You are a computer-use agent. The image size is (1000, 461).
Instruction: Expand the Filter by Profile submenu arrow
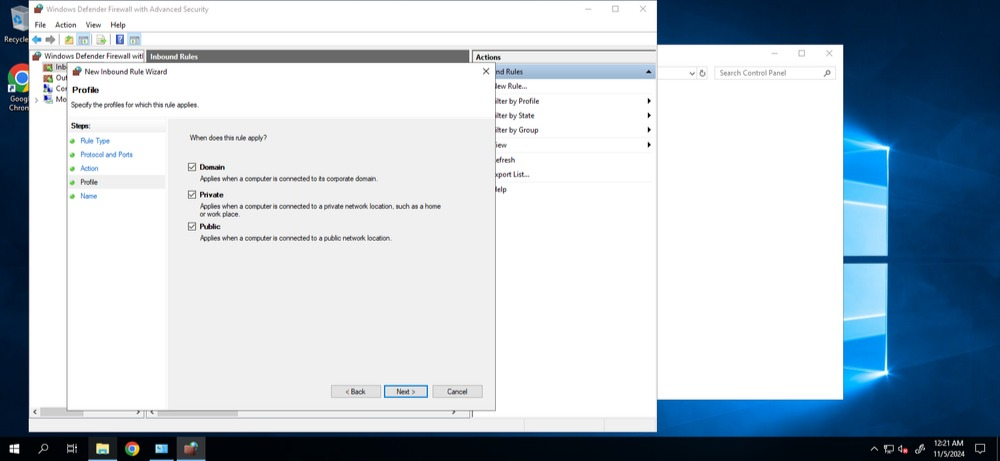pos(649,101)
